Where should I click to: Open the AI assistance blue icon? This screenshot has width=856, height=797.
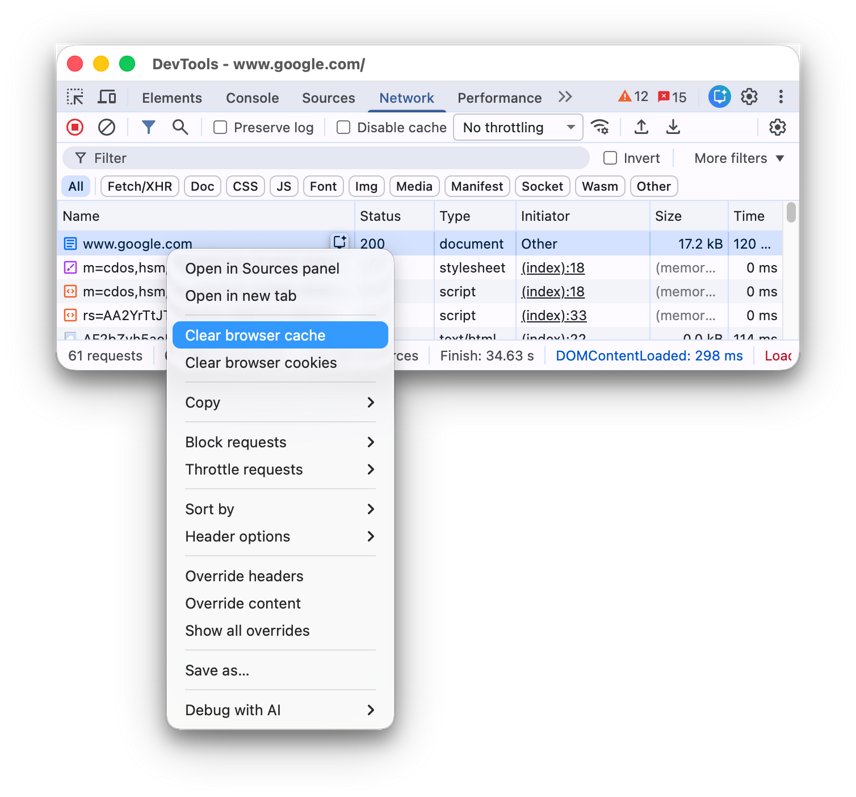pos(720,97)
